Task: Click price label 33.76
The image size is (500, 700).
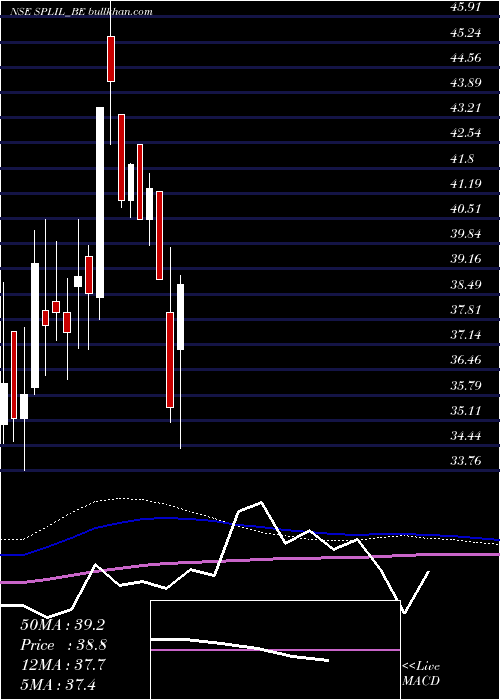Action: click(466, 460)
